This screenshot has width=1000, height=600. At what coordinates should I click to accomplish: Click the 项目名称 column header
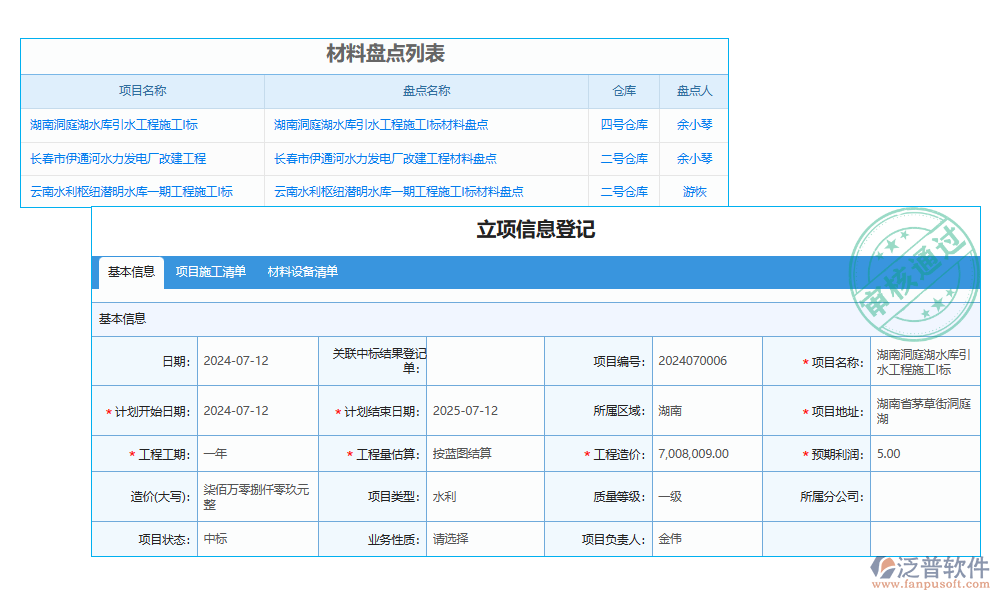click(x=142, y=90)
